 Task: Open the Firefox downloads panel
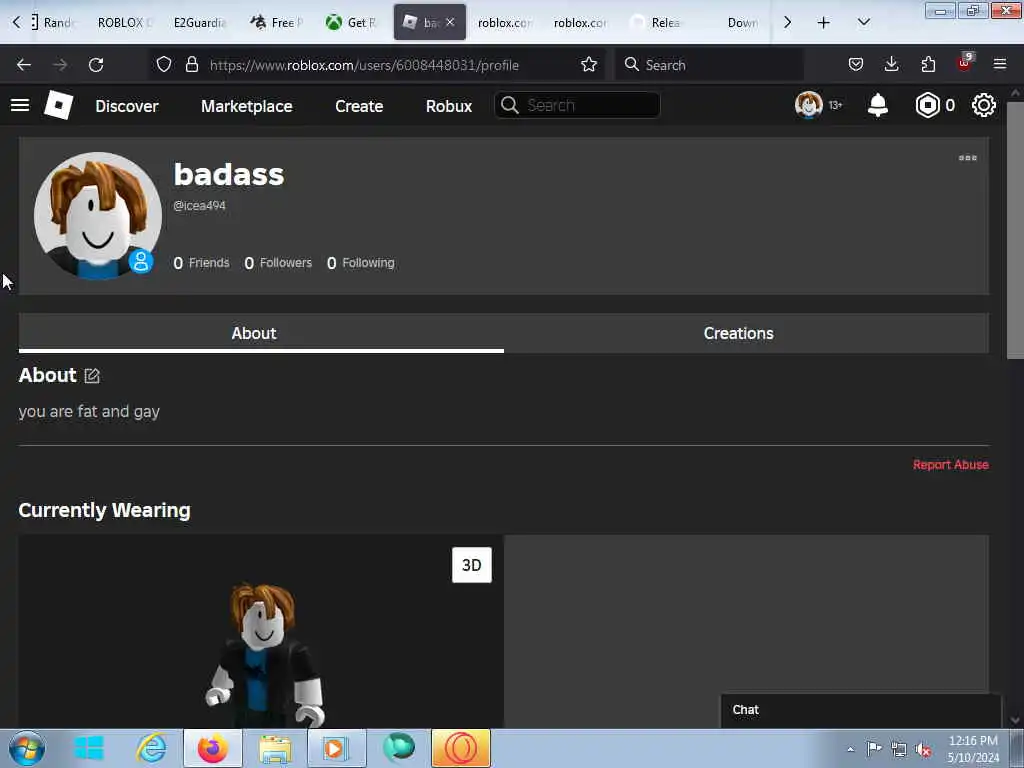[891, 65]
